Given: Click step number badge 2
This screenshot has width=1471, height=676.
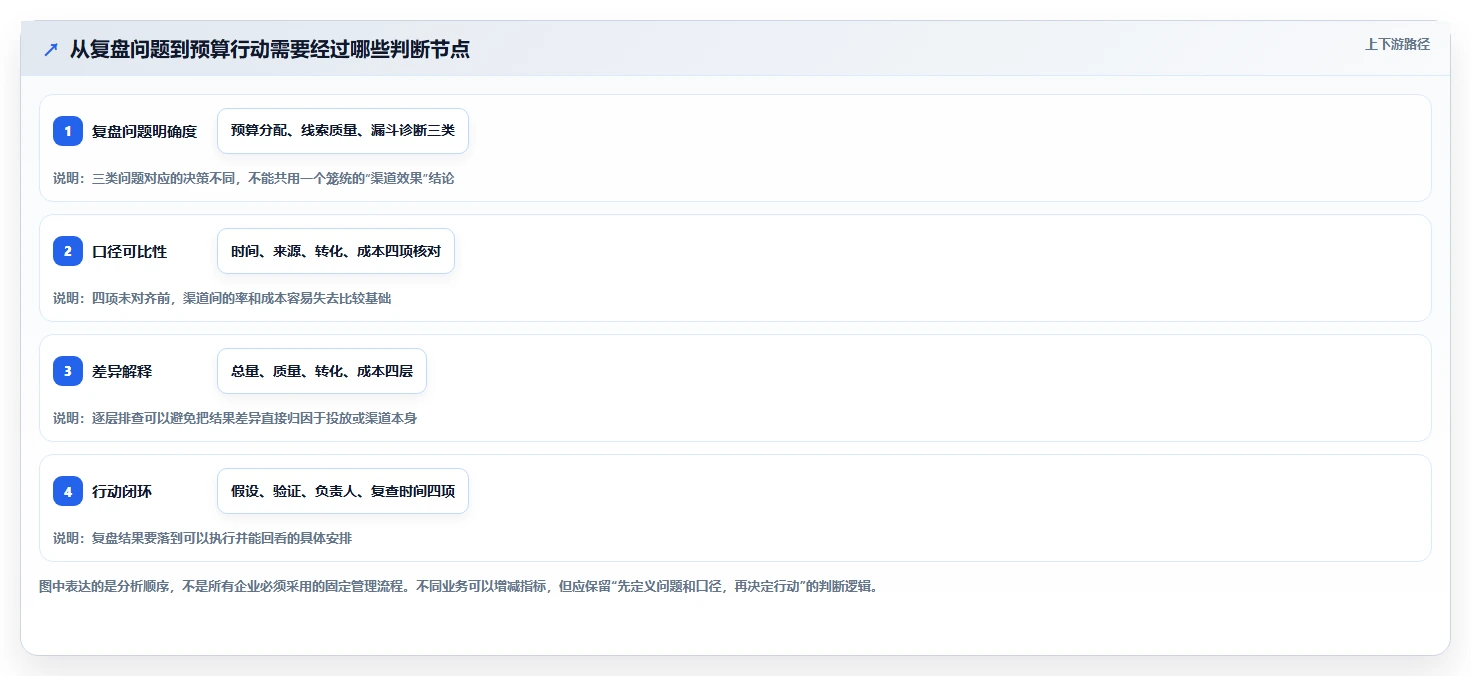Looking at the screenshot, I should [x=68, y=251].
